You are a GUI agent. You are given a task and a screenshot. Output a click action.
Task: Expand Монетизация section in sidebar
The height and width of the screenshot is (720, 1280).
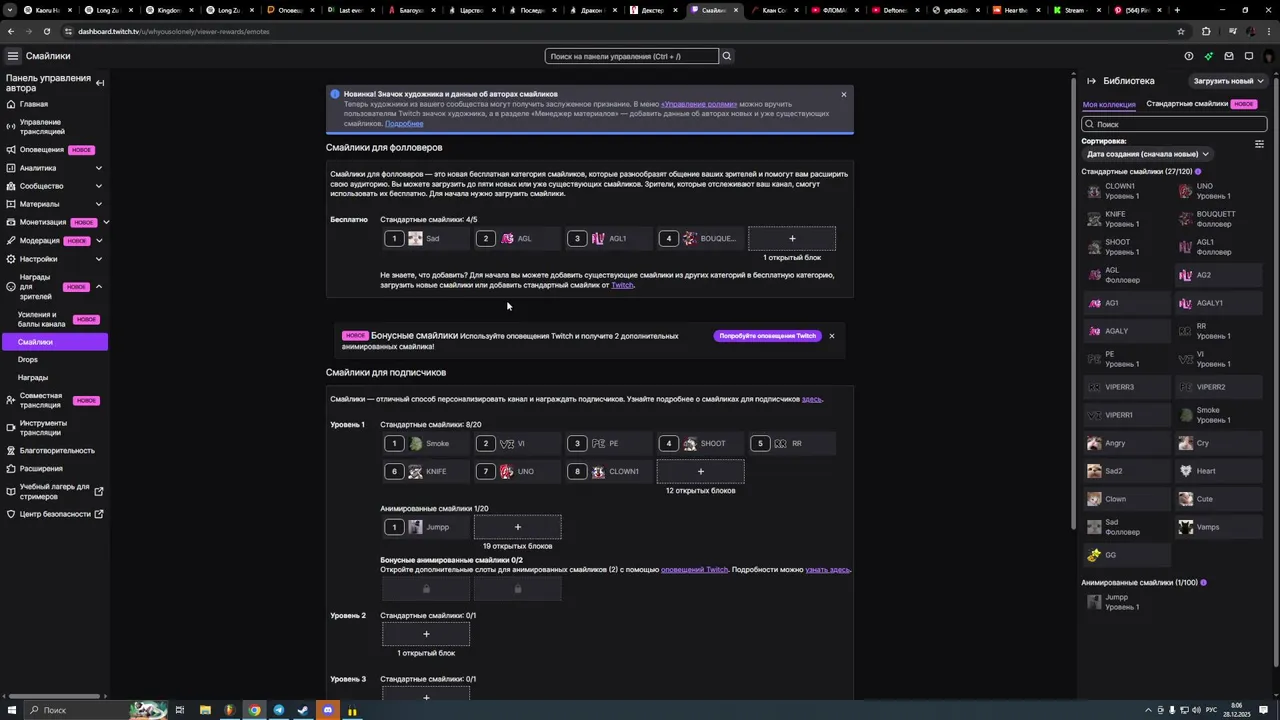click(x=105, y=222)
